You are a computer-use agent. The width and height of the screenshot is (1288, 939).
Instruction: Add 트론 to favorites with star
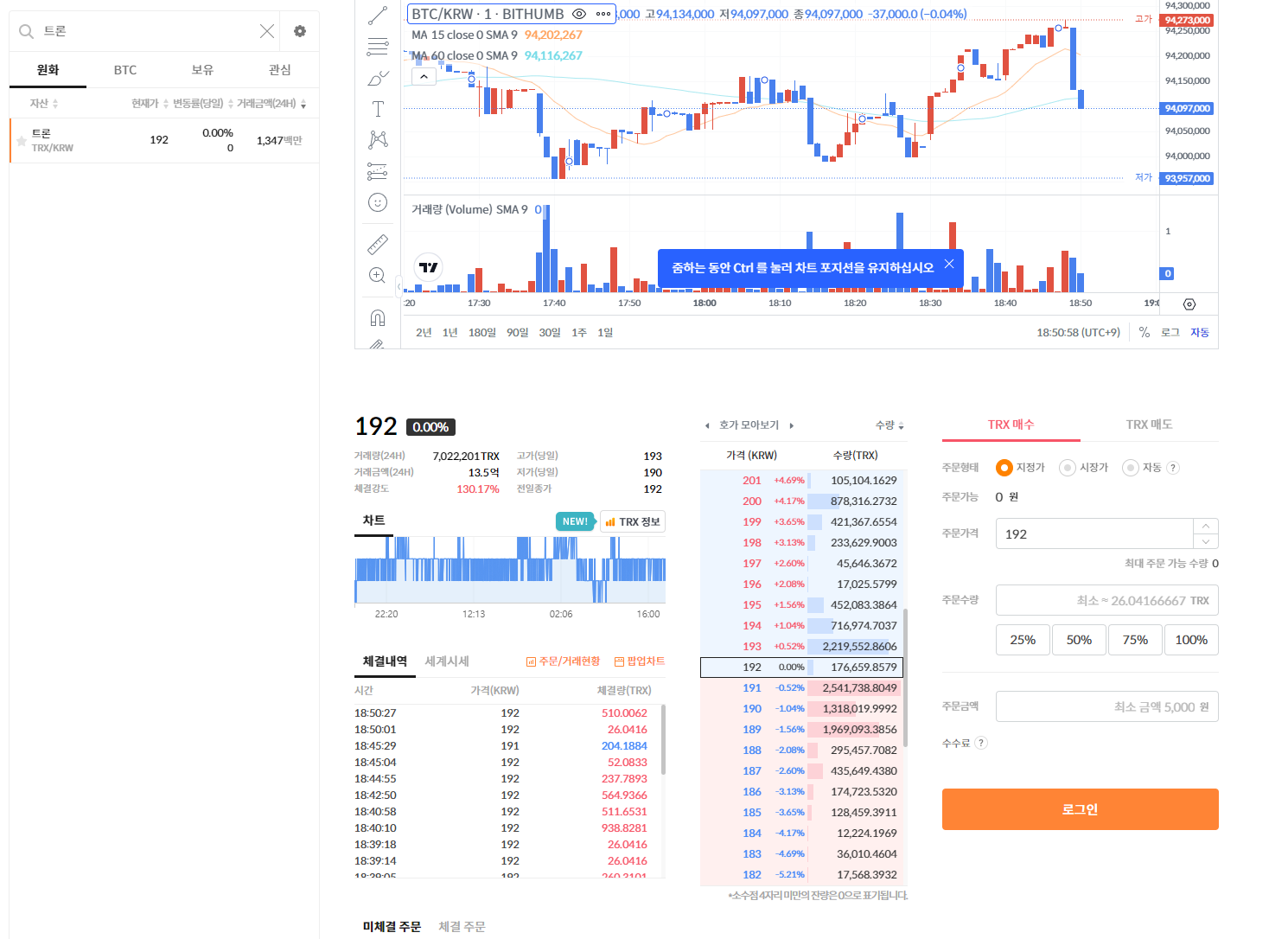[22, 141]
